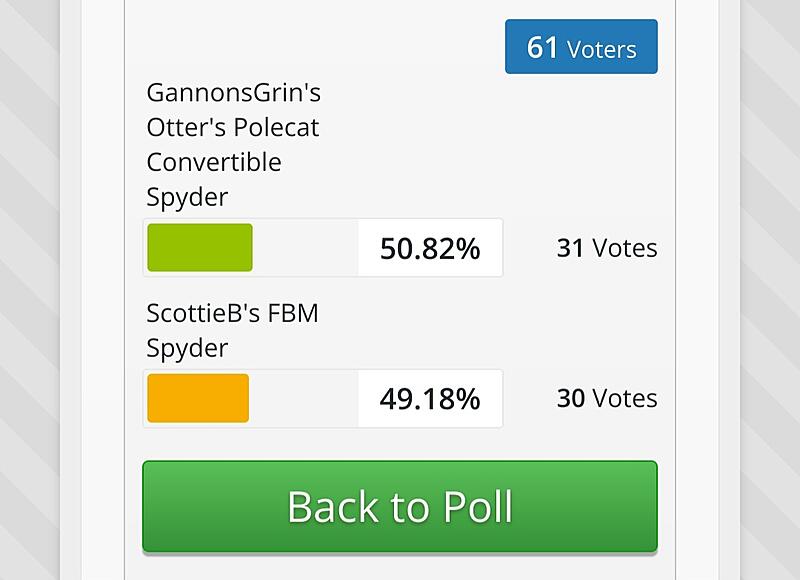Click the word Convertible in first option
Image resolution: width=800 pixels, height=580 pixels.
(x=214, y=162)
